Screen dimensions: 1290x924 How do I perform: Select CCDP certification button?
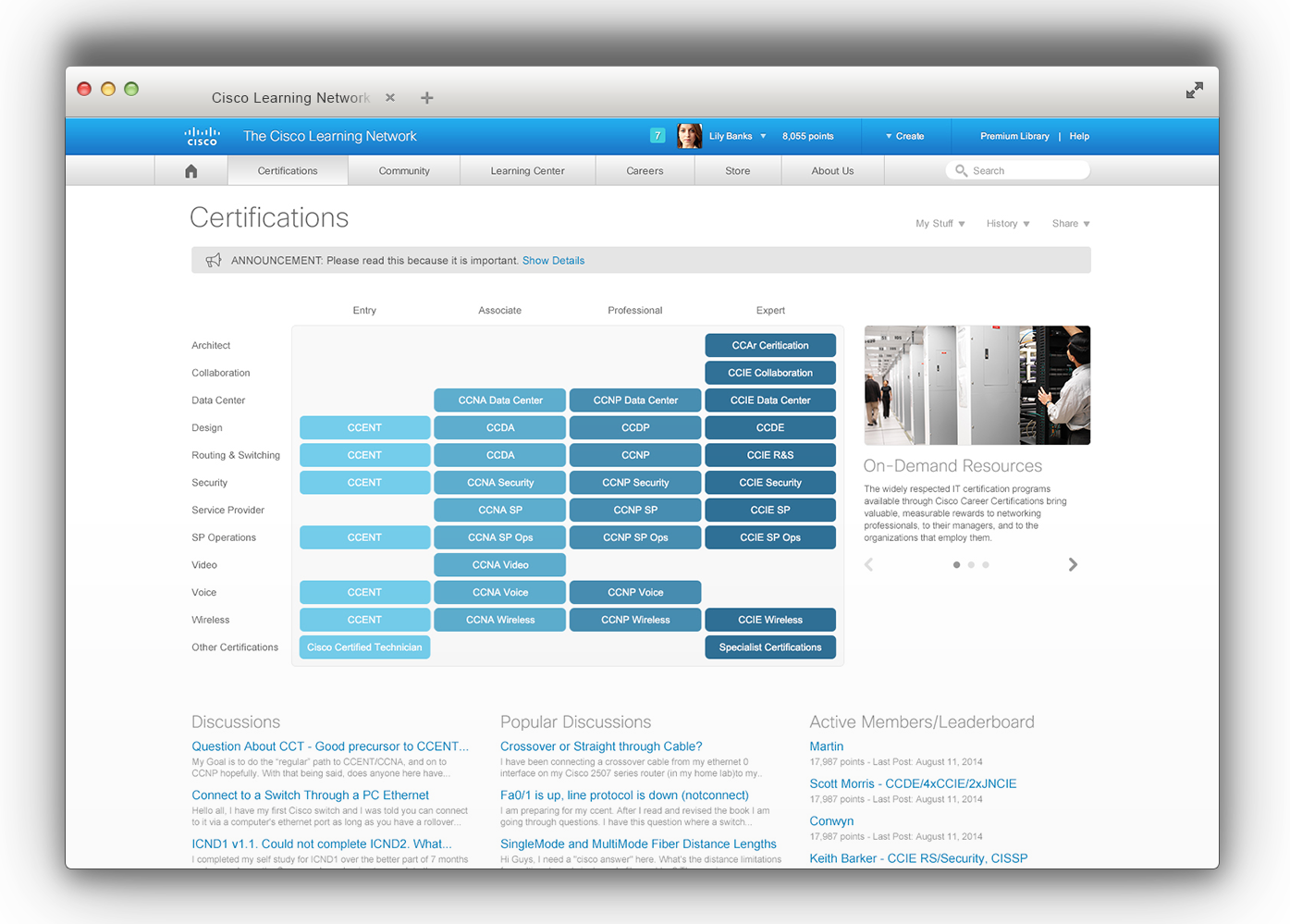pos(635,427)
